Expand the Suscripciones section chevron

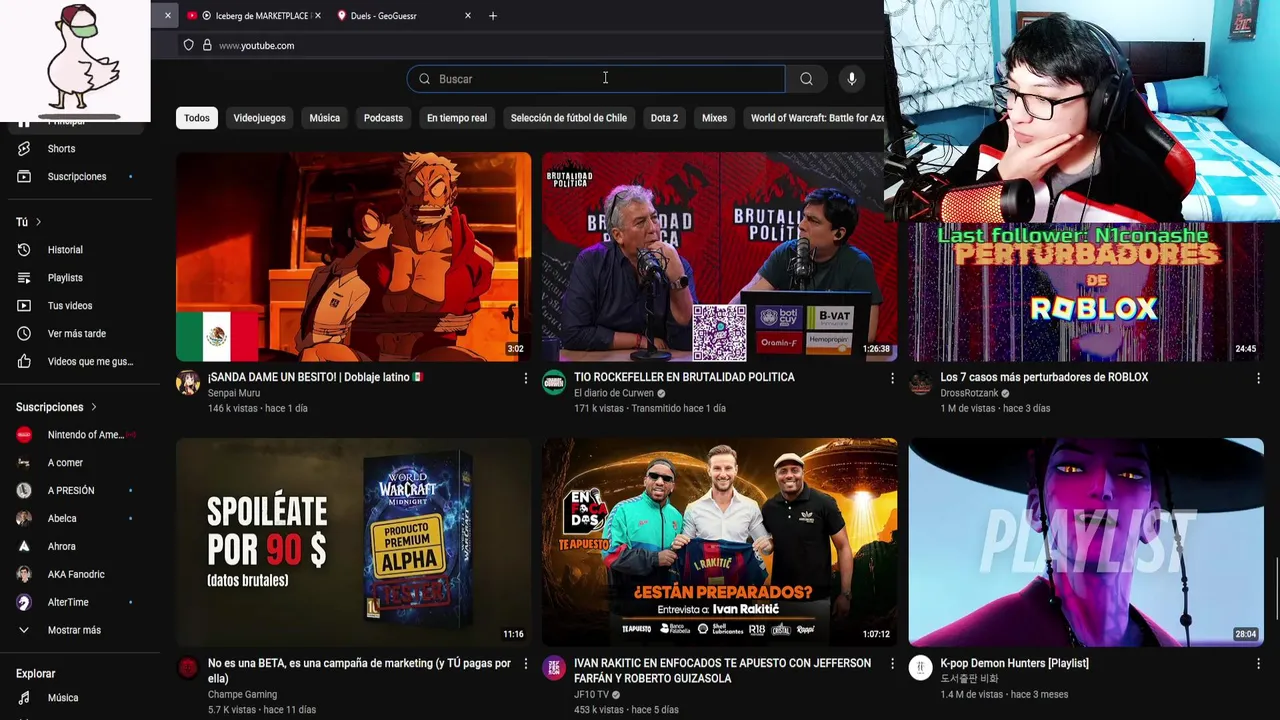coord(94,407)
